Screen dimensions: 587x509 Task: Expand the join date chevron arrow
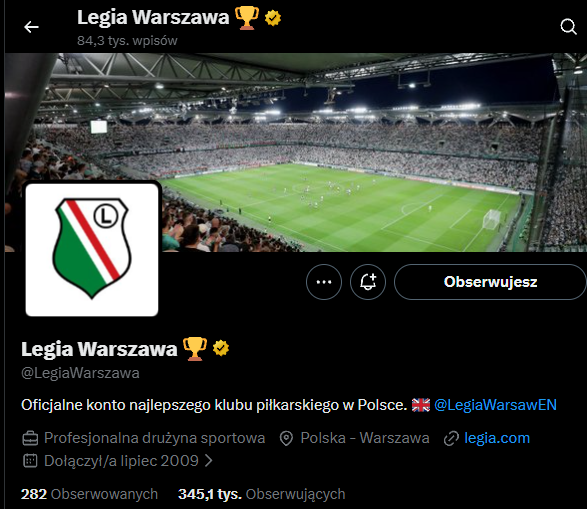[x=209, y=461]
